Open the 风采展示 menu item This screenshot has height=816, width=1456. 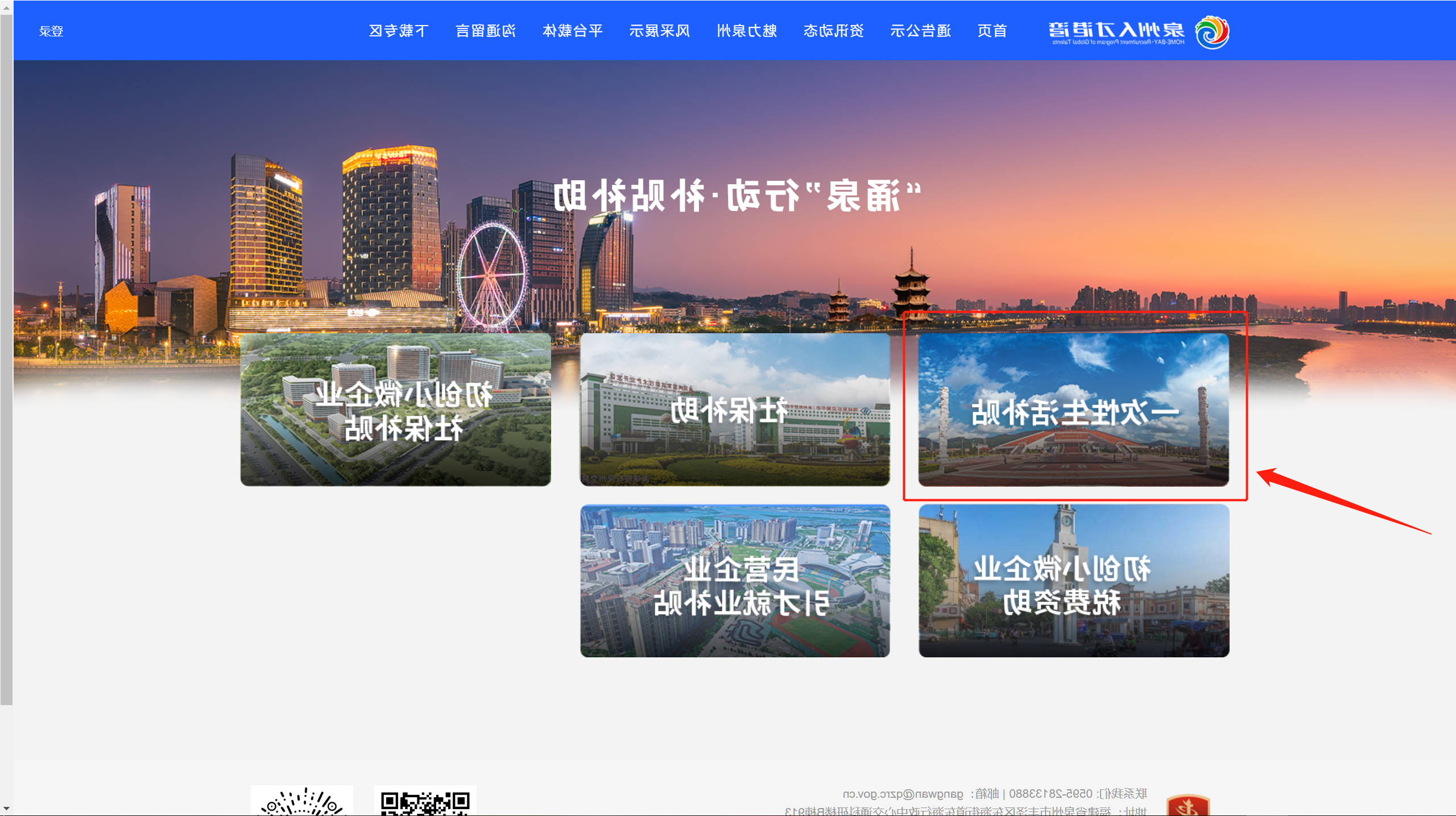(x=659, y=31)
